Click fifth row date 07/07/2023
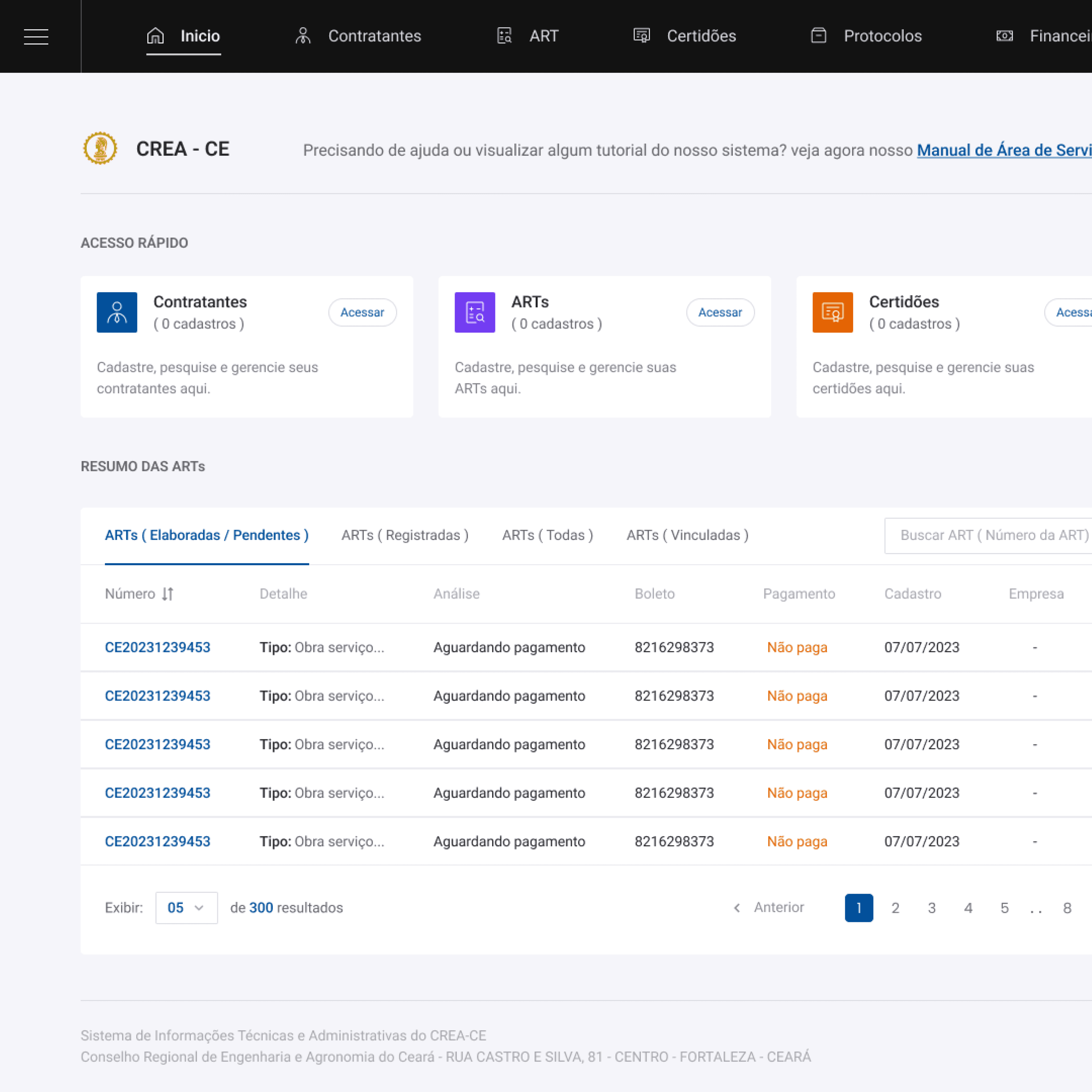Image resolution: width=1092 pixels, height=1092 pixels. [922, 842]
